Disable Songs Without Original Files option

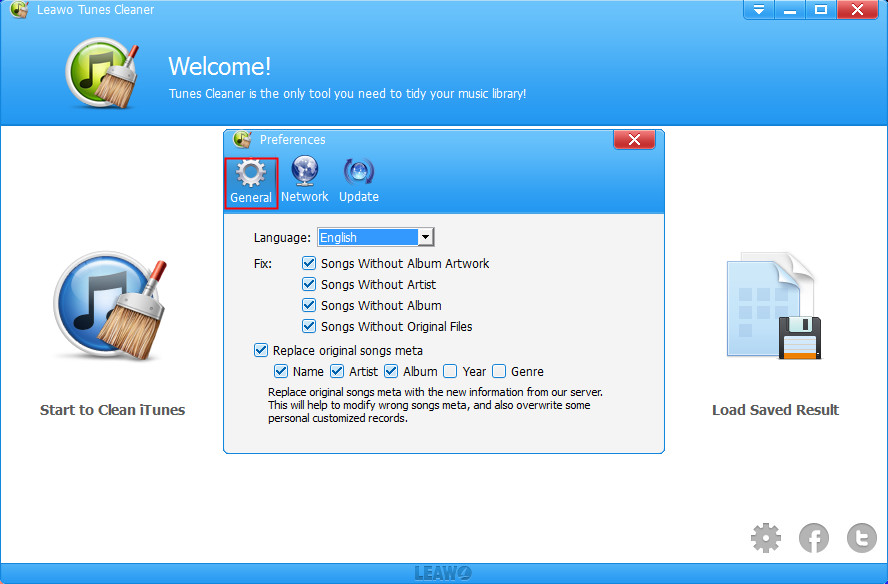(x=309, y=326)
